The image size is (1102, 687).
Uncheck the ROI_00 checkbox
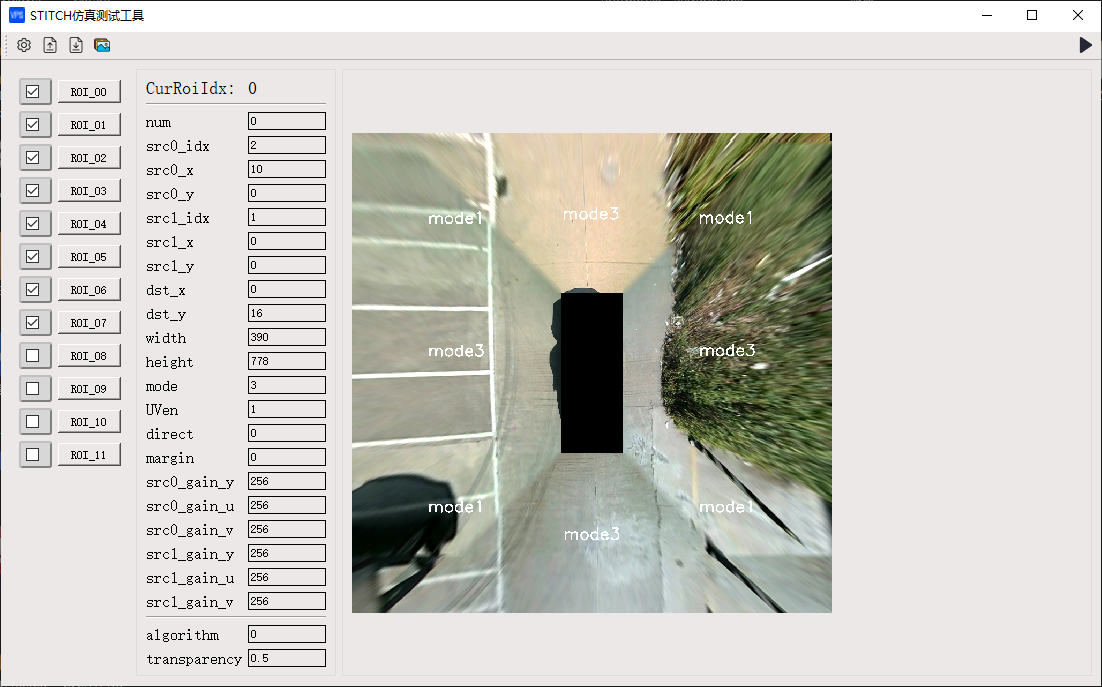point(33,92)
